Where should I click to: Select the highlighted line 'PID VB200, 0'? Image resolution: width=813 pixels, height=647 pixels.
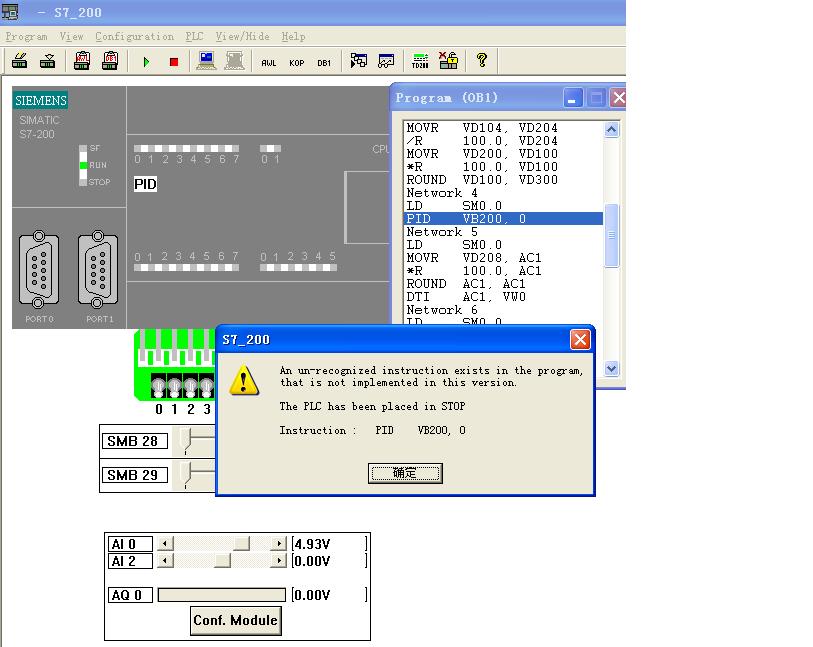[503, 219]
